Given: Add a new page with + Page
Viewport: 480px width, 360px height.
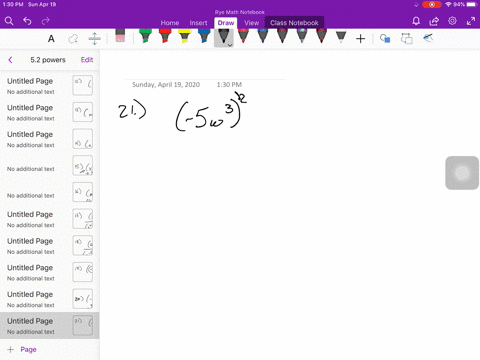Looking at the screenshot, I should (x=22, y=349).
